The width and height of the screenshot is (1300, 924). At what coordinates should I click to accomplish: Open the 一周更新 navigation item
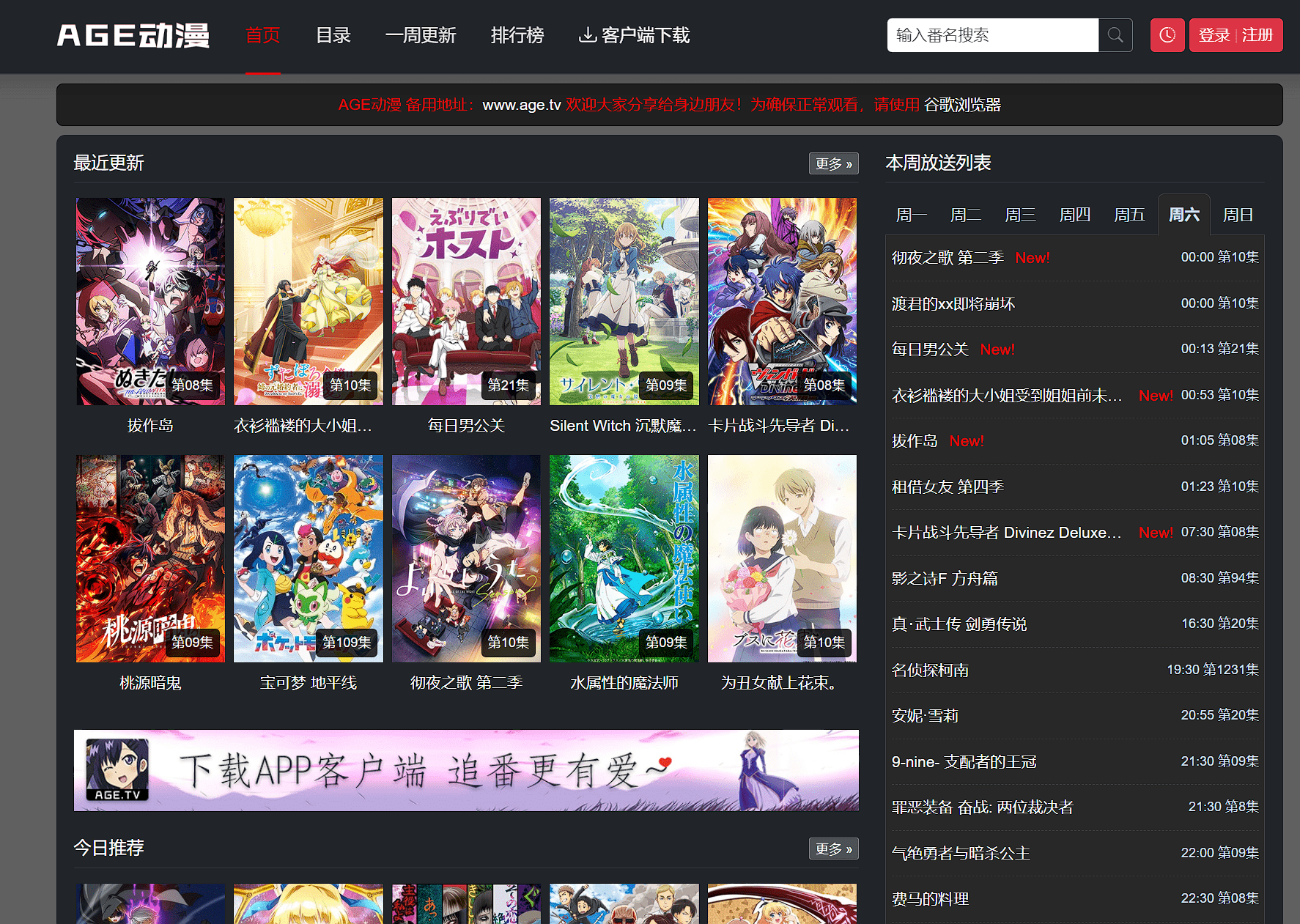[x=421, y=35]
